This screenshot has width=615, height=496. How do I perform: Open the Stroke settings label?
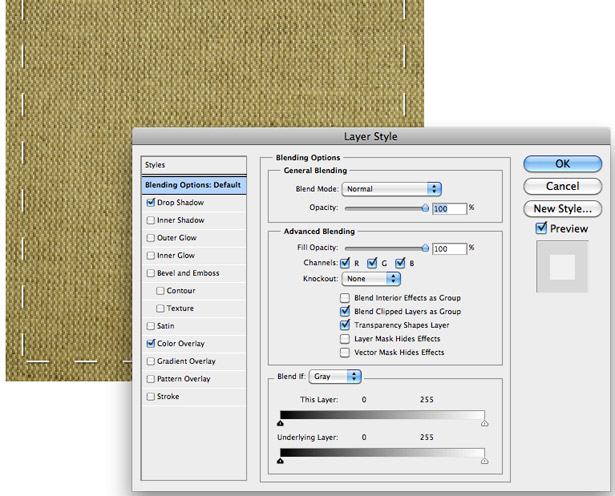[168, 396]
